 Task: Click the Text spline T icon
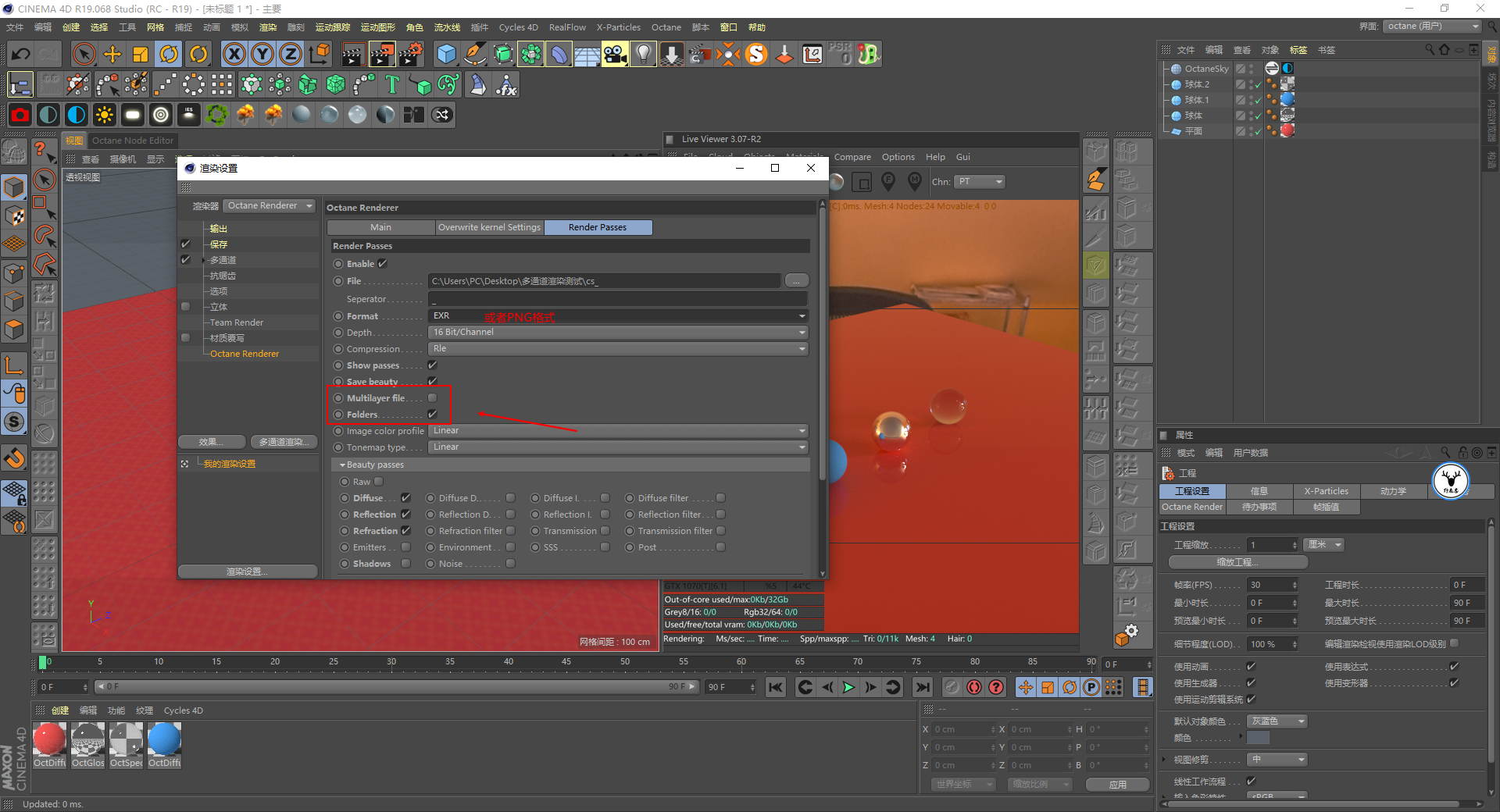tap(392, 84)
